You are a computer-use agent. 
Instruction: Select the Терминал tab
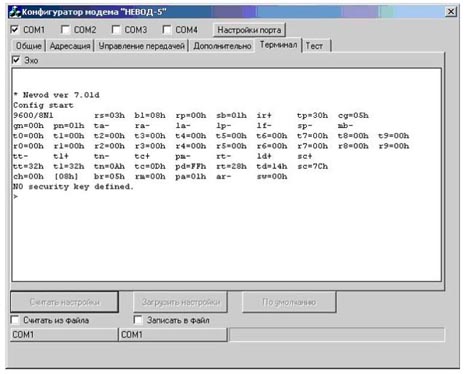coord(278,45)
